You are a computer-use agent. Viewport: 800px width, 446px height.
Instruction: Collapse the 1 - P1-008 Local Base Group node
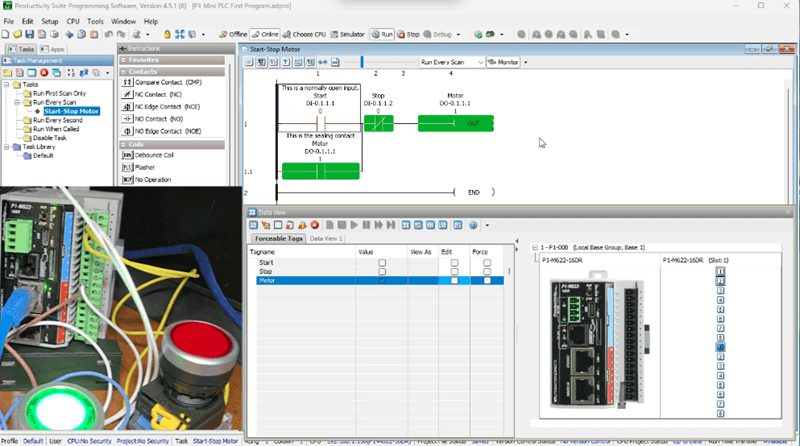tap(535, 247)
